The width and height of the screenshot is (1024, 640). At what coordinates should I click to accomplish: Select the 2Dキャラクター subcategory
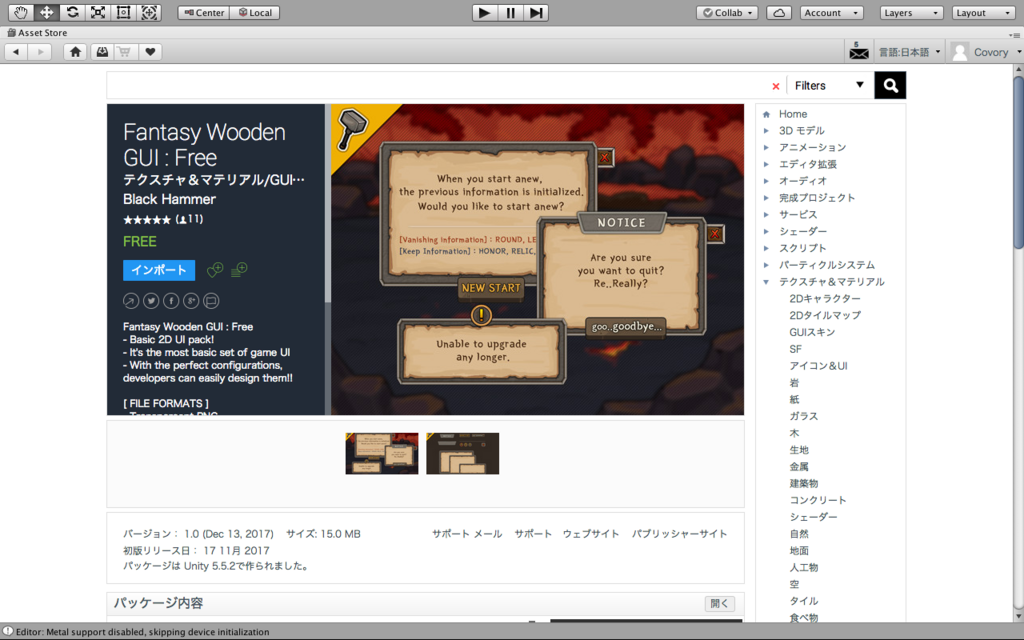(825, 298)
